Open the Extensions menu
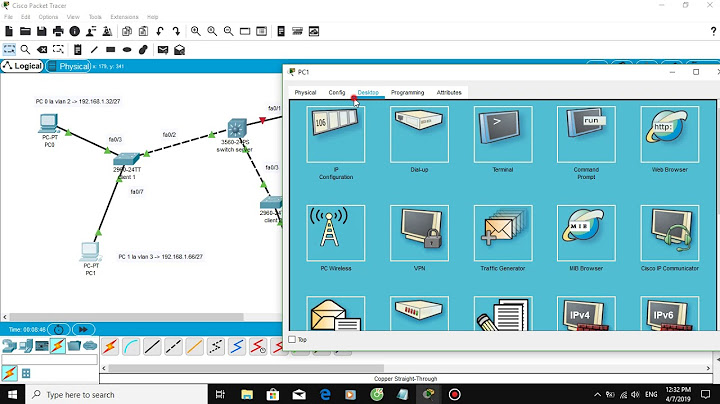 click(x=124, y=17)
